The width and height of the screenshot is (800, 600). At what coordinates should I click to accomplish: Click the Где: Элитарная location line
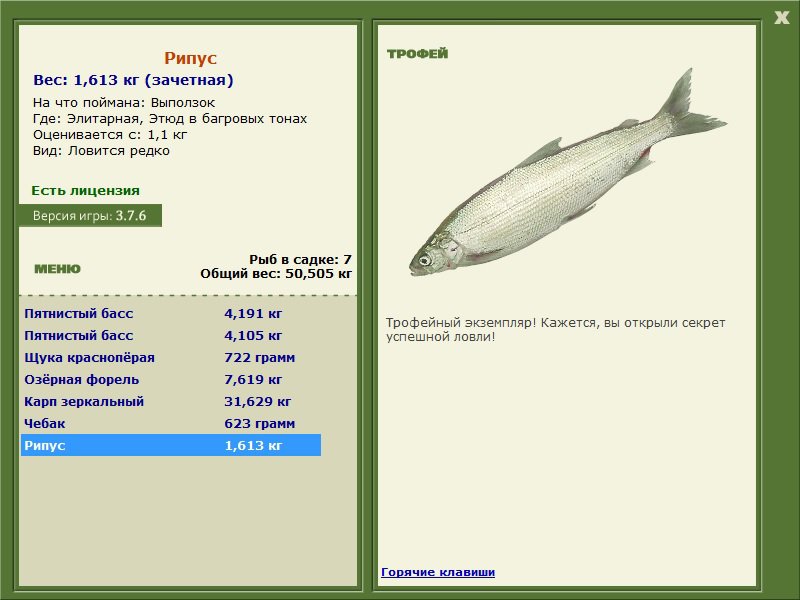pyautogui.click(x=170, y=119)
